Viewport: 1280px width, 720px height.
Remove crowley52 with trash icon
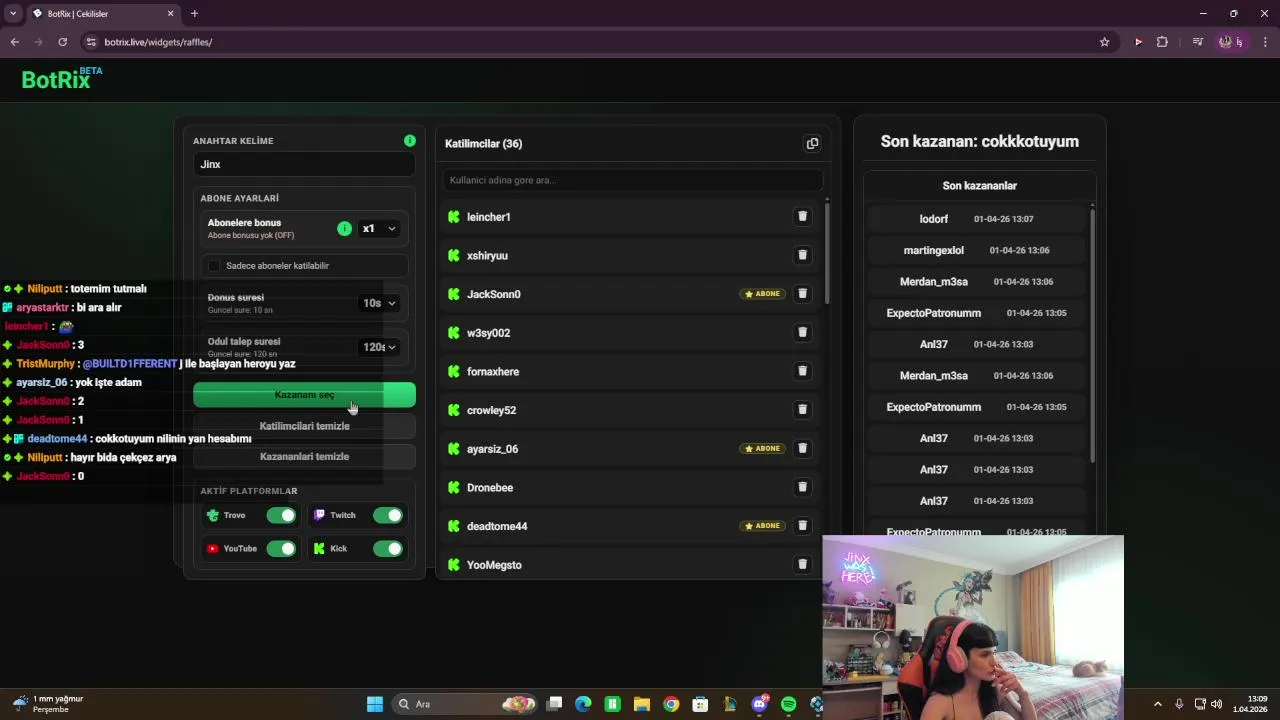[x=802, y=410]
